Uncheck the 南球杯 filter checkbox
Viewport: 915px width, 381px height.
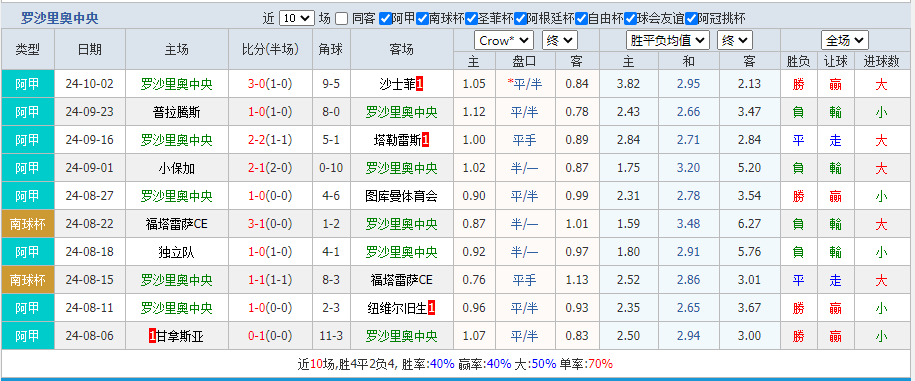(x=422, y=19)
